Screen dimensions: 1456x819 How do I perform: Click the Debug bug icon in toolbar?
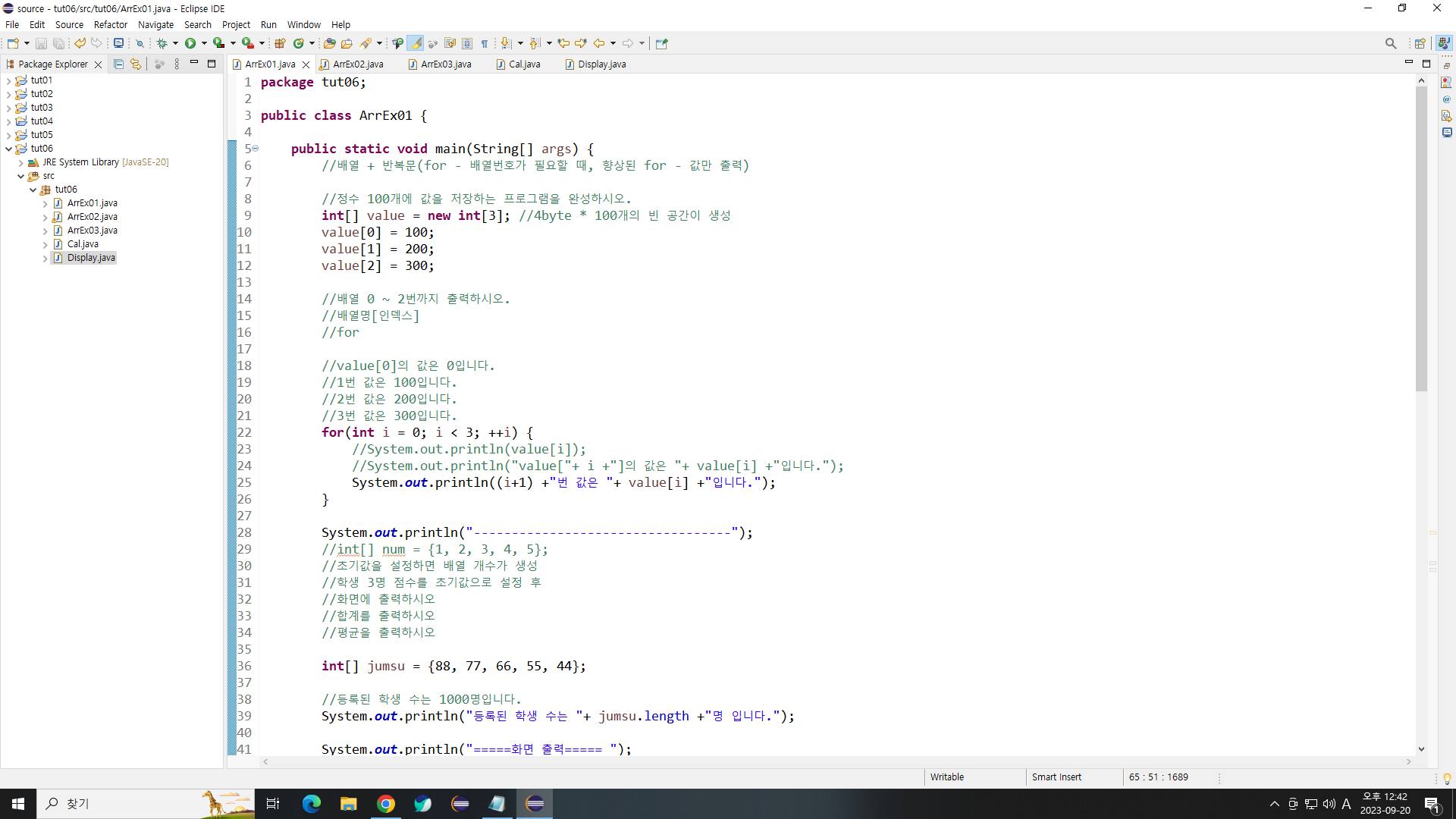(x=162, y=43)
